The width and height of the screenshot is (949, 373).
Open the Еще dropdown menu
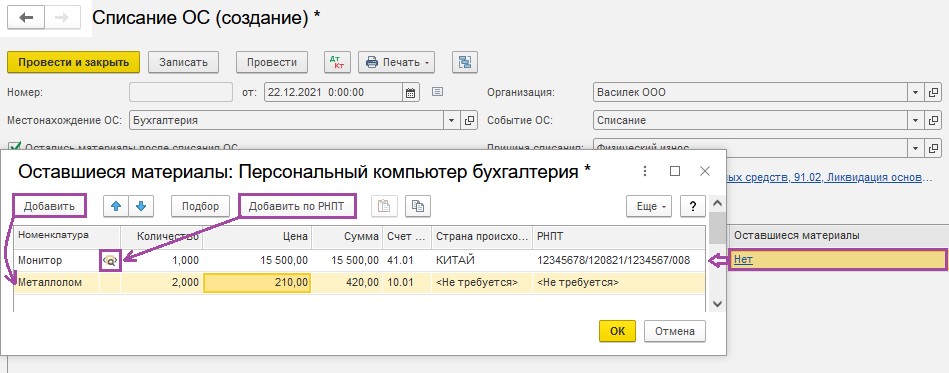point(650,206)
